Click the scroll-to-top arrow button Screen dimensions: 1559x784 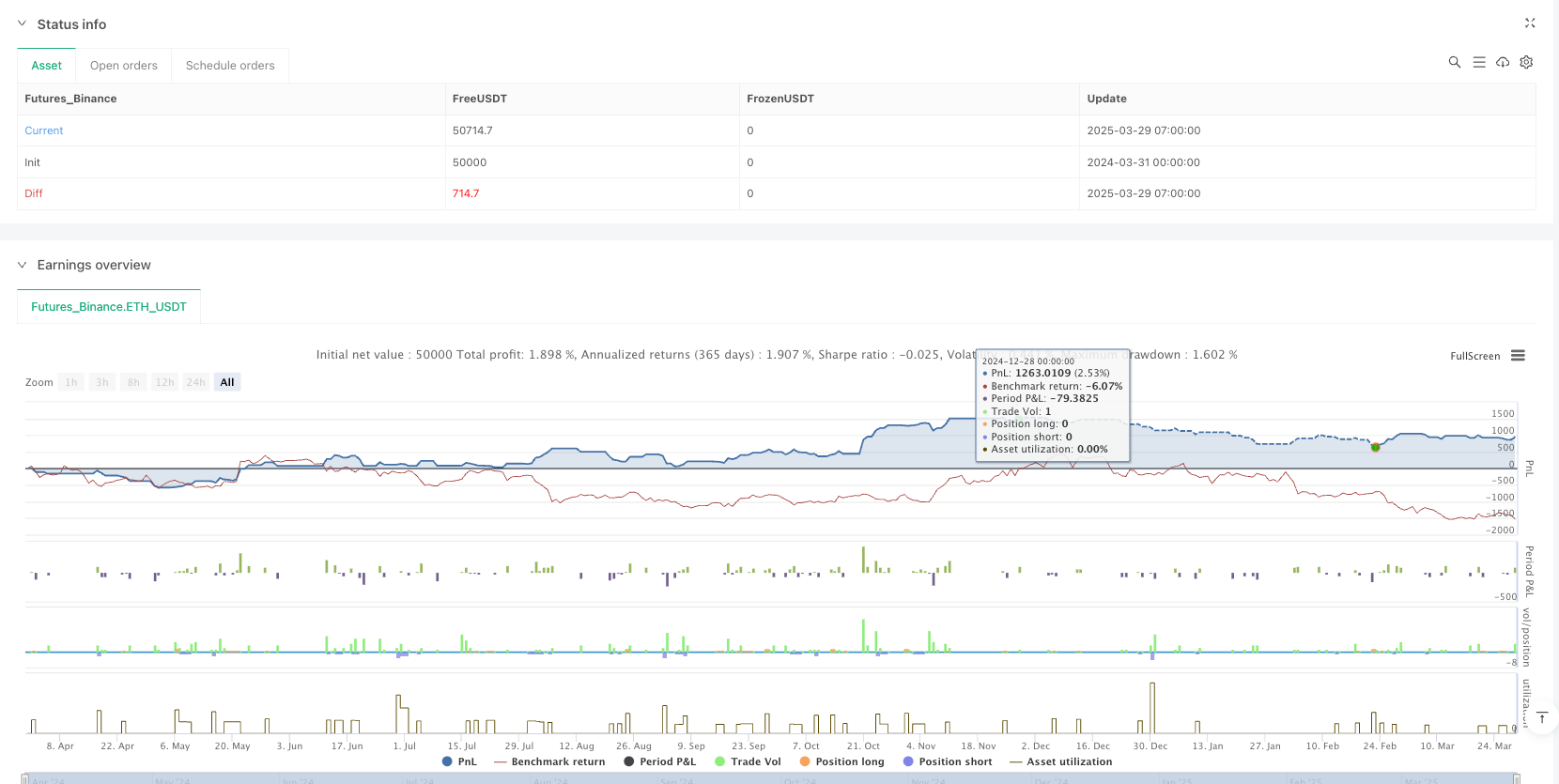pyautogui.click(x=1541, y=718)
